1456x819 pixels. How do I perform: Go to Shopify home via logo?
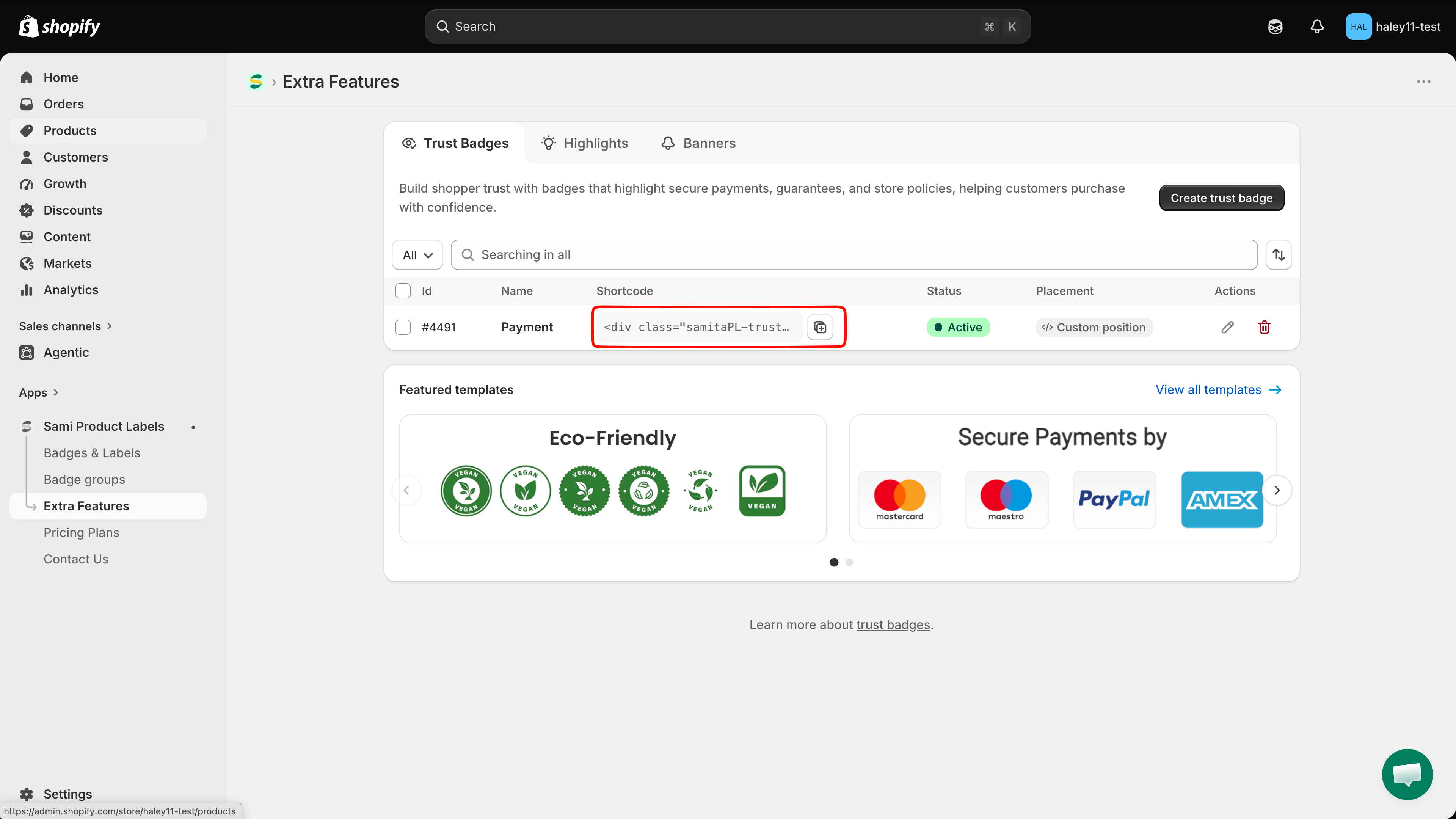coord(60,27)
